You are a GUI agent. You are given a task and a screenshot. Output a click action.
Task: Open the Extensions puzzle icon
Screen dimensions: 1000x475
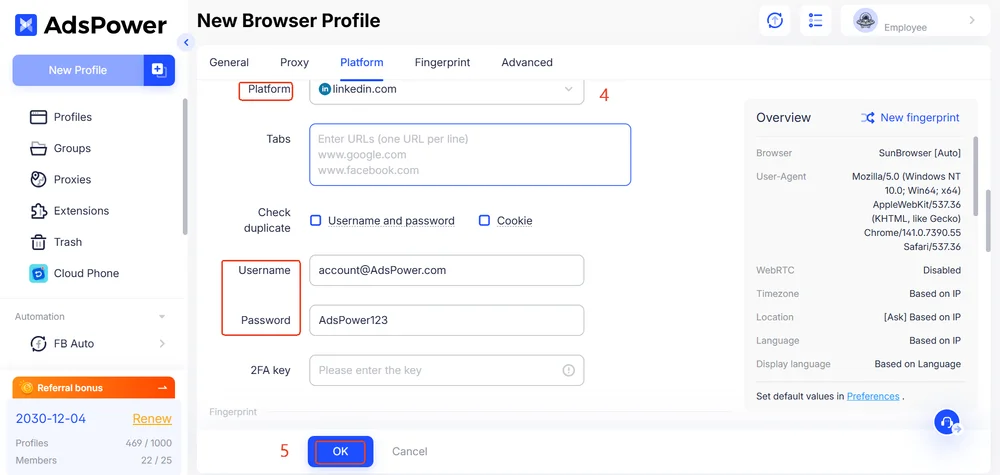39,211
